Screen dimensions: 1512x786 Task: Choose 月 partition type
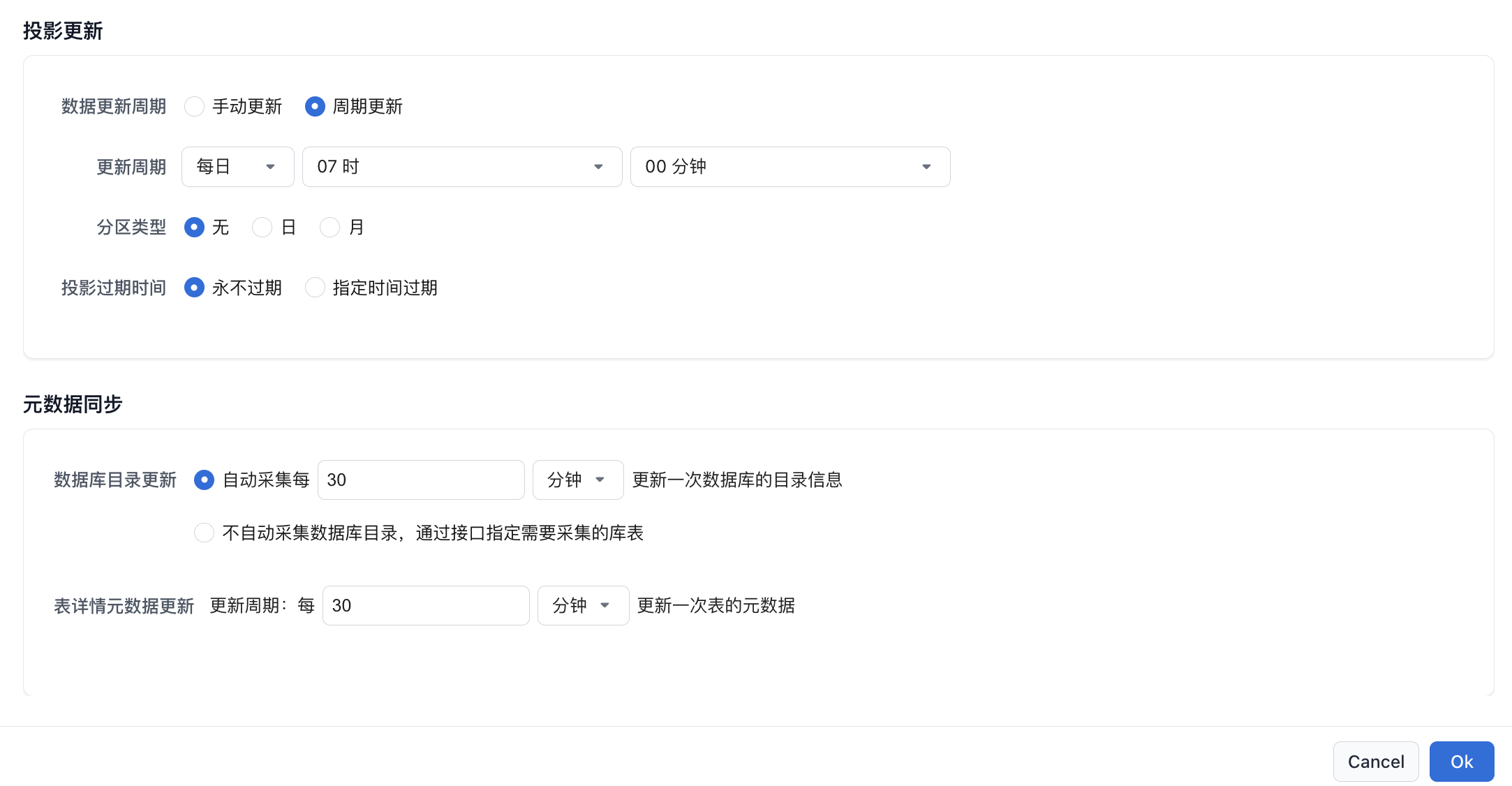click(x=329, y=228)
